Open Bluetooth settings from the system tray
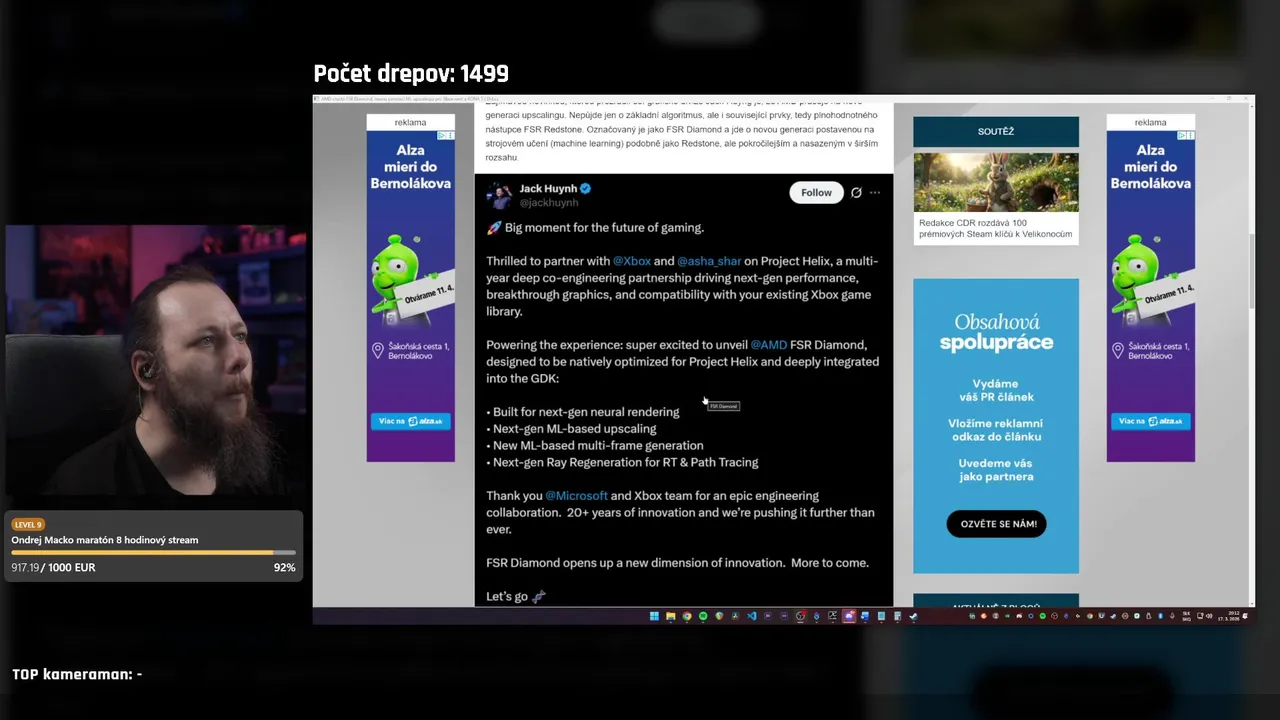The width and height of the screenshot is (1280, 720). [x=1160, y=616]
